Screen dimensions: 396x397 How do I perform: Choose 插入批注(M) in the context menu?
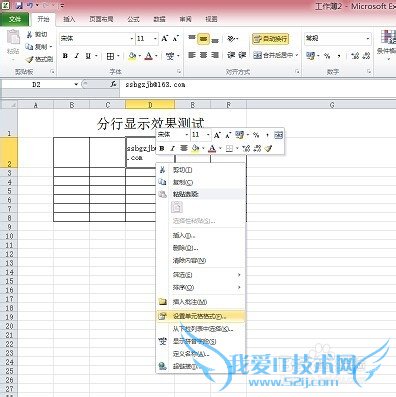click(201, 302)
